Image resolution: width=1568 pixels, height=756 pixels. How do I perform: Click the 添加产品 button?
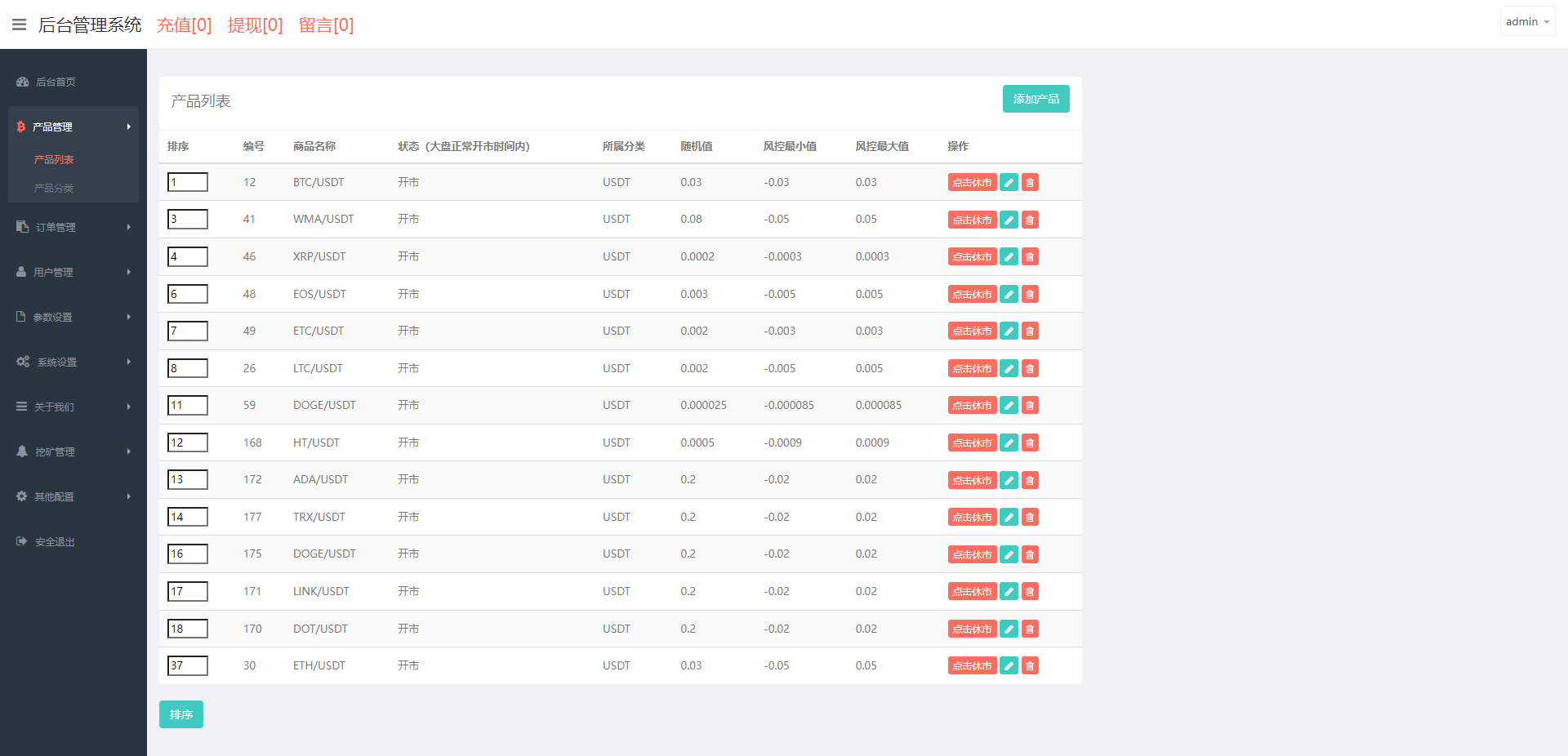click(x=1036, y=99)
